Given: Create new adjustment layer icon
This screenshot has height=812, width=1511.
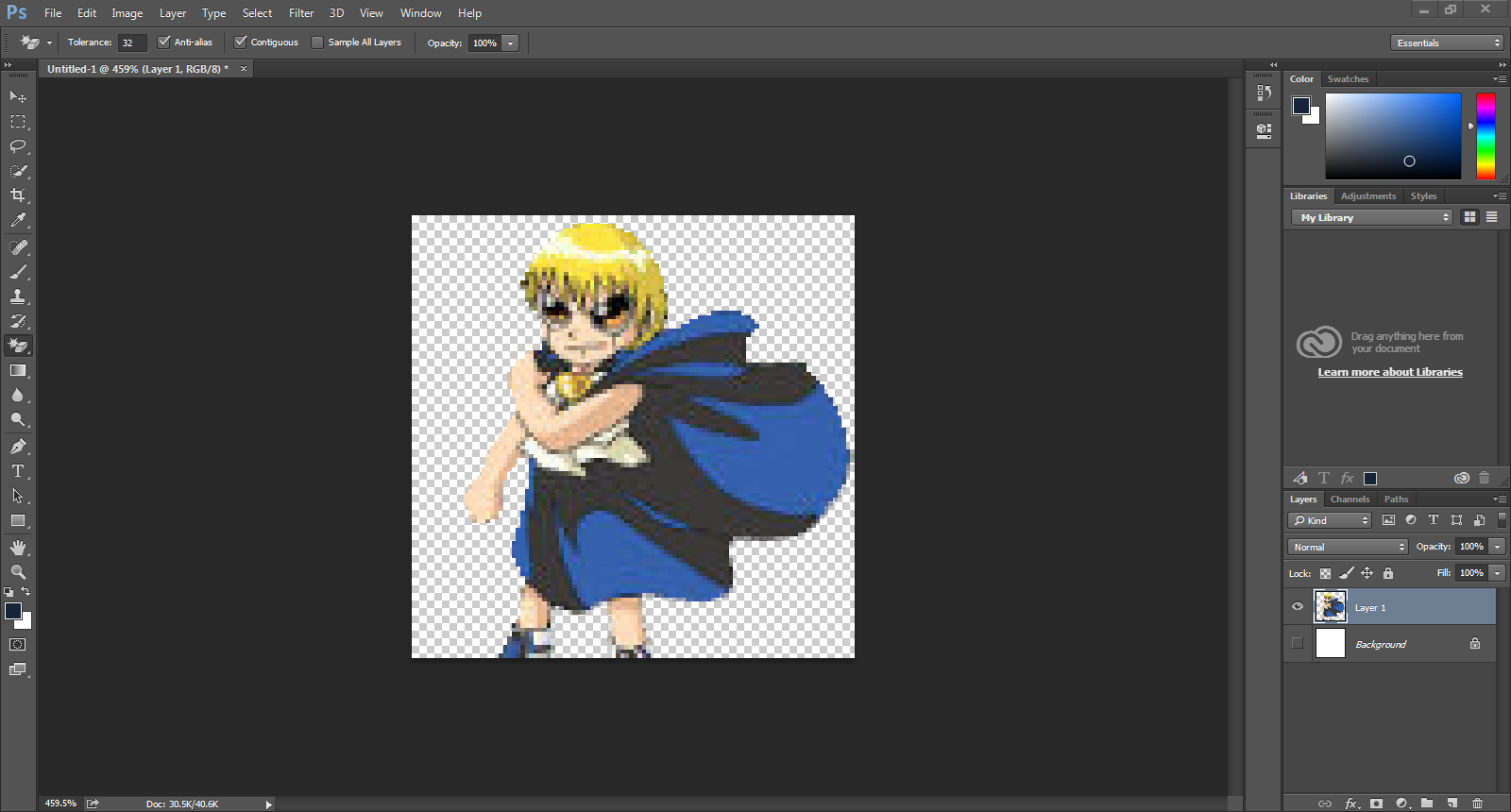Looking at the screenshot, I should click(1402, 804).
